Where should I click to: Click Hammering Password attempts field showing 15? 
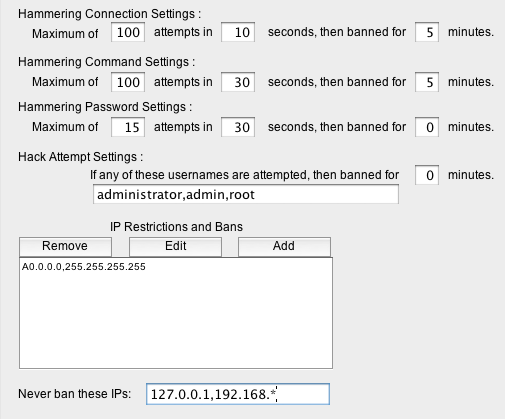click(128, 127)
